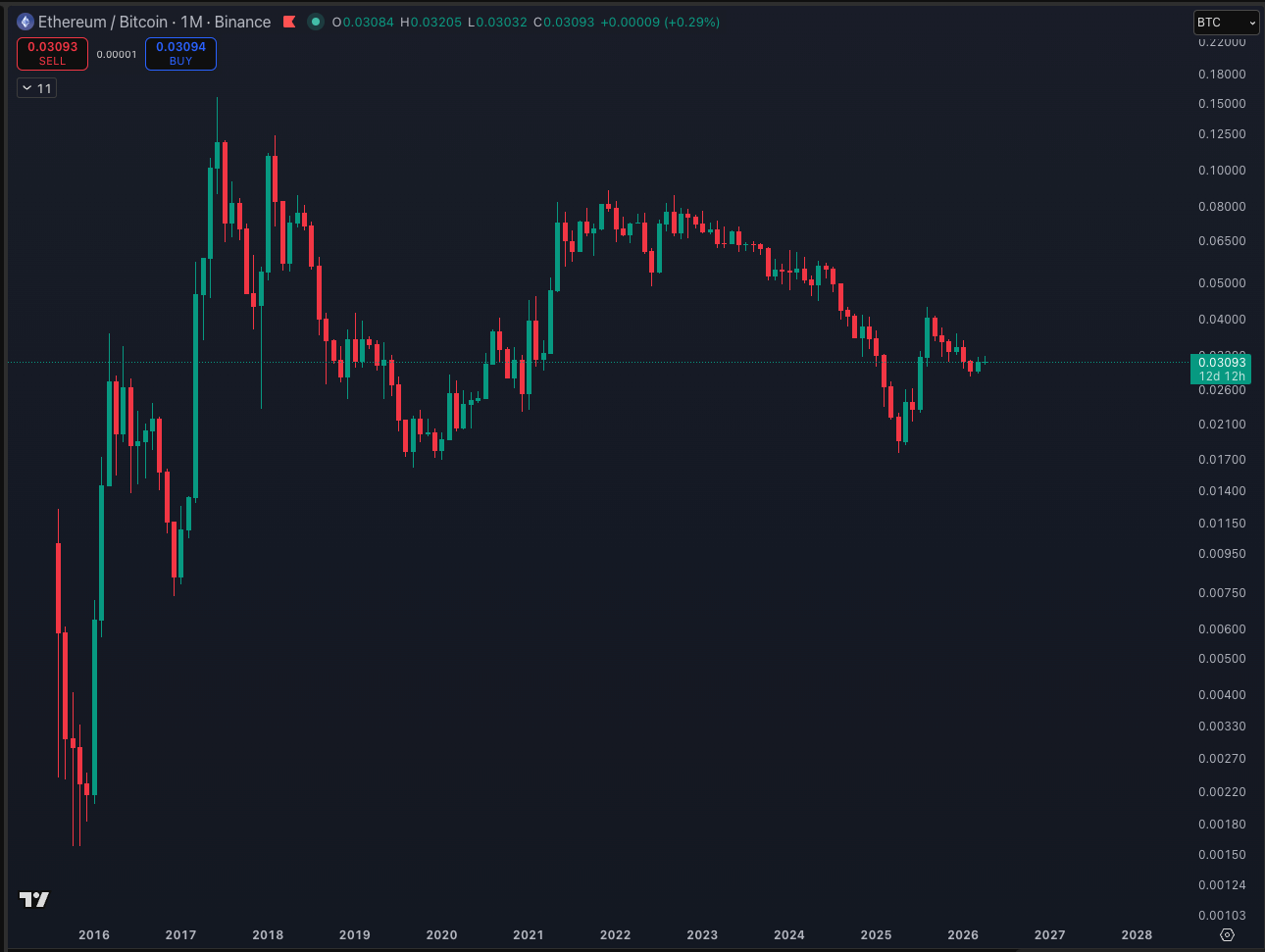Image resolution: width=1265 pixels, height=952 pixels.
Task: Click the 0.00220 price axis label
Action: pyautogui.click(x=1222, y=792)
